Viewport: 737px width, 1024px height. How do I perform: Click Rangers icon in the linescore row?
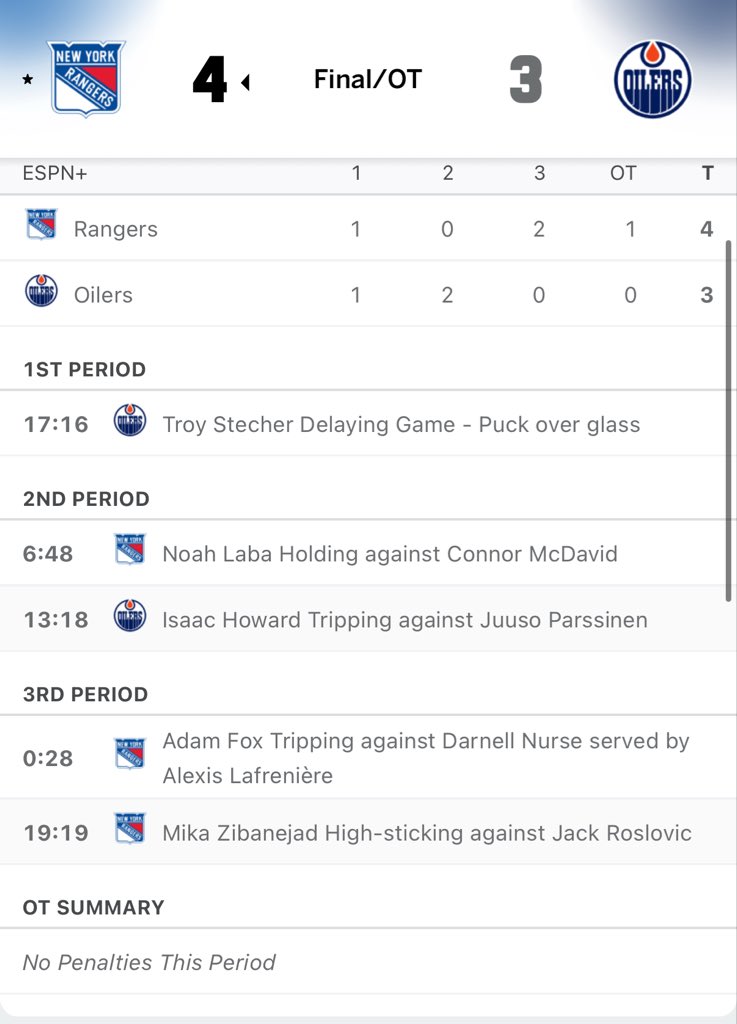tap(41, 226)
